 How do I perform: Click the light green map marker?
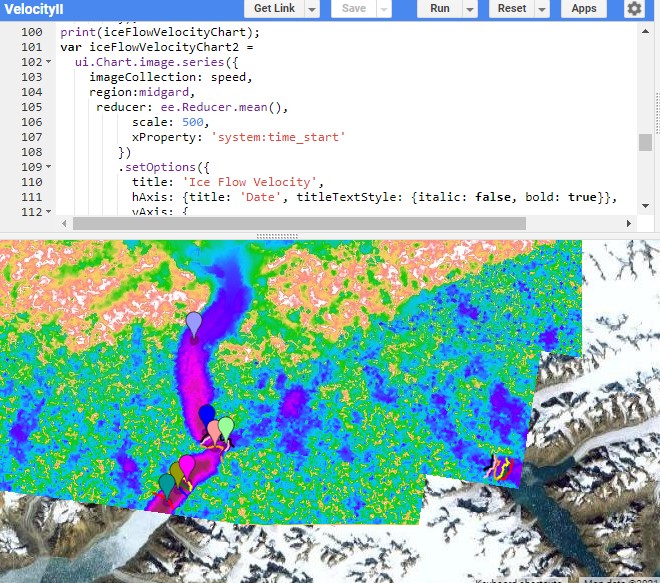[x=227, y=428]
